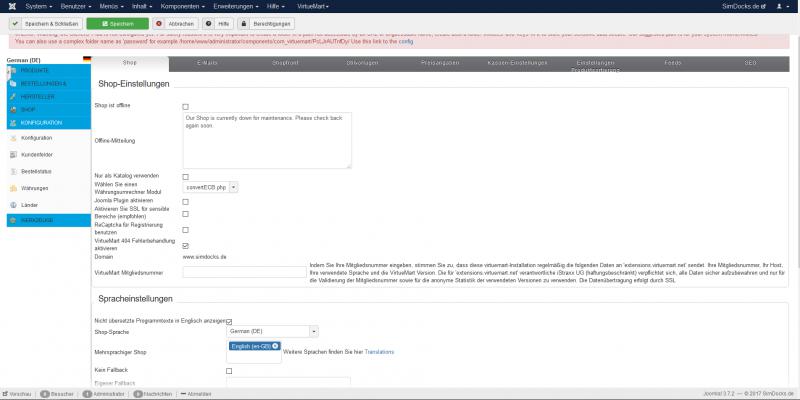Remove English (en-GB) language tag
This screenshot has width=800, height=400.
coord(272,346)
